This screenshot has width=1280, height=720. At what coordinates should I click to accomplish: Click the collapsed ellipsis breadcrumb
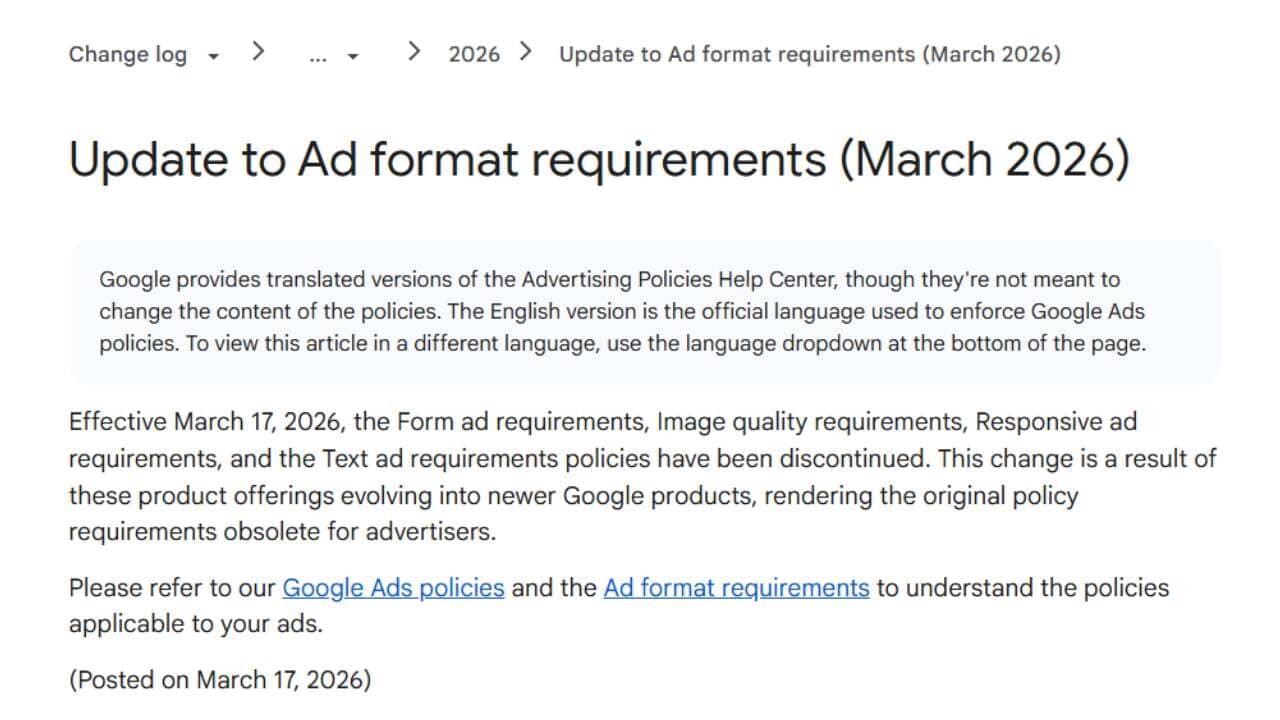pos(318,57)
